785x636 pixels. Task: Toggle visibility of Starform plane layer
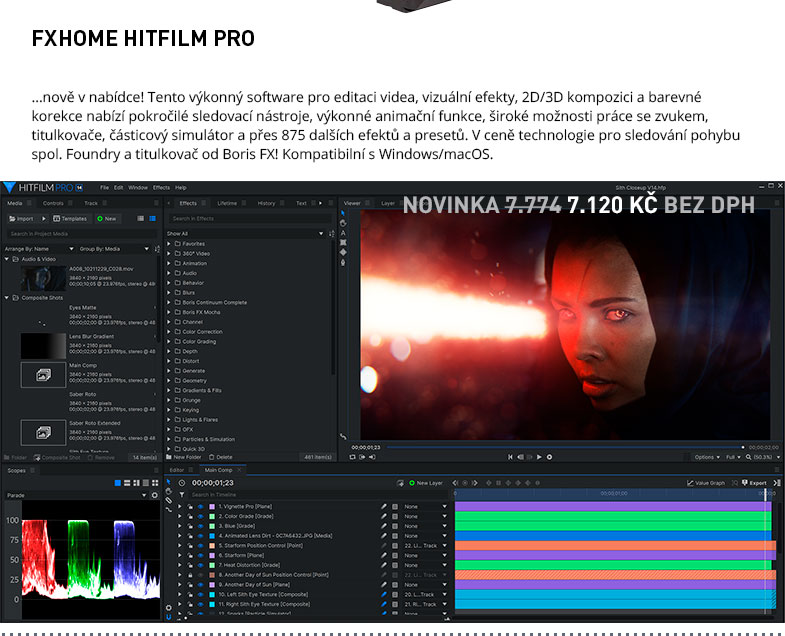(x=200, y=555)
